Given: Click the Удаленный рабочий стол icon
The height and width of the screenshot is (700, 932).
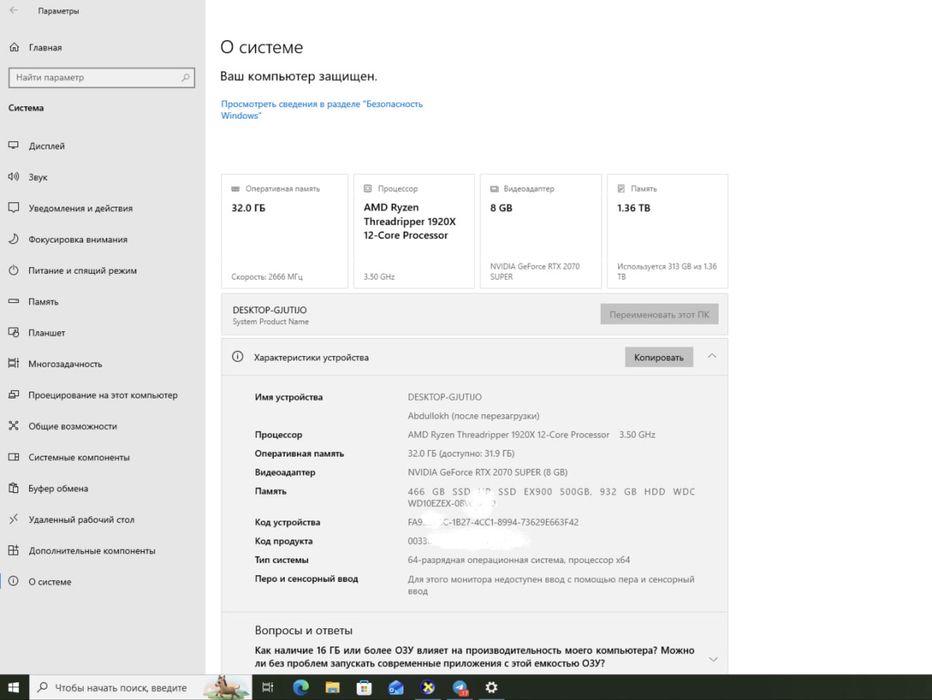Looking at the screenshot, I should tap(14, 519).
